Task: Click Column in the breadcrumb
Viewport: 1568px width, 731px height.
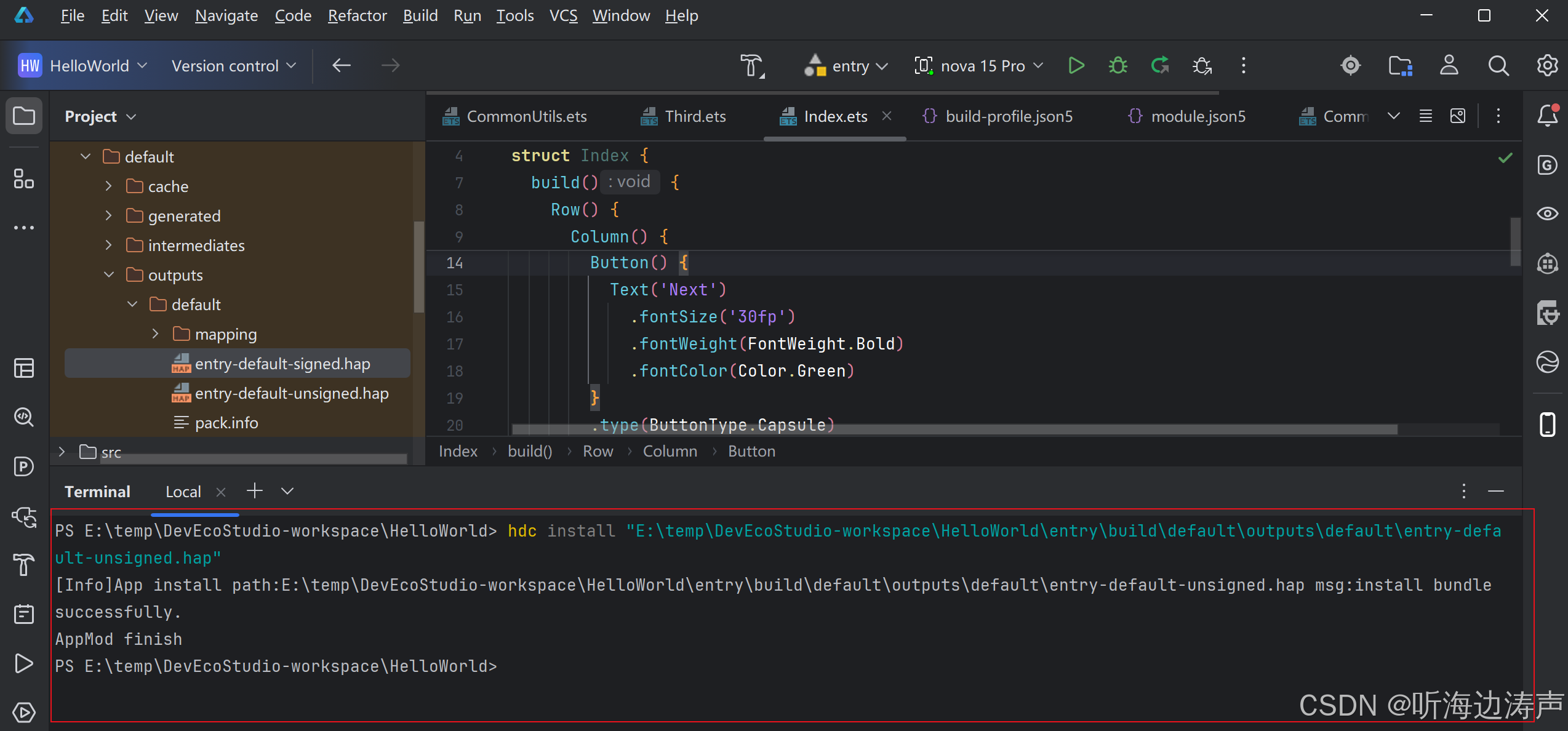Action: point(670,451)
